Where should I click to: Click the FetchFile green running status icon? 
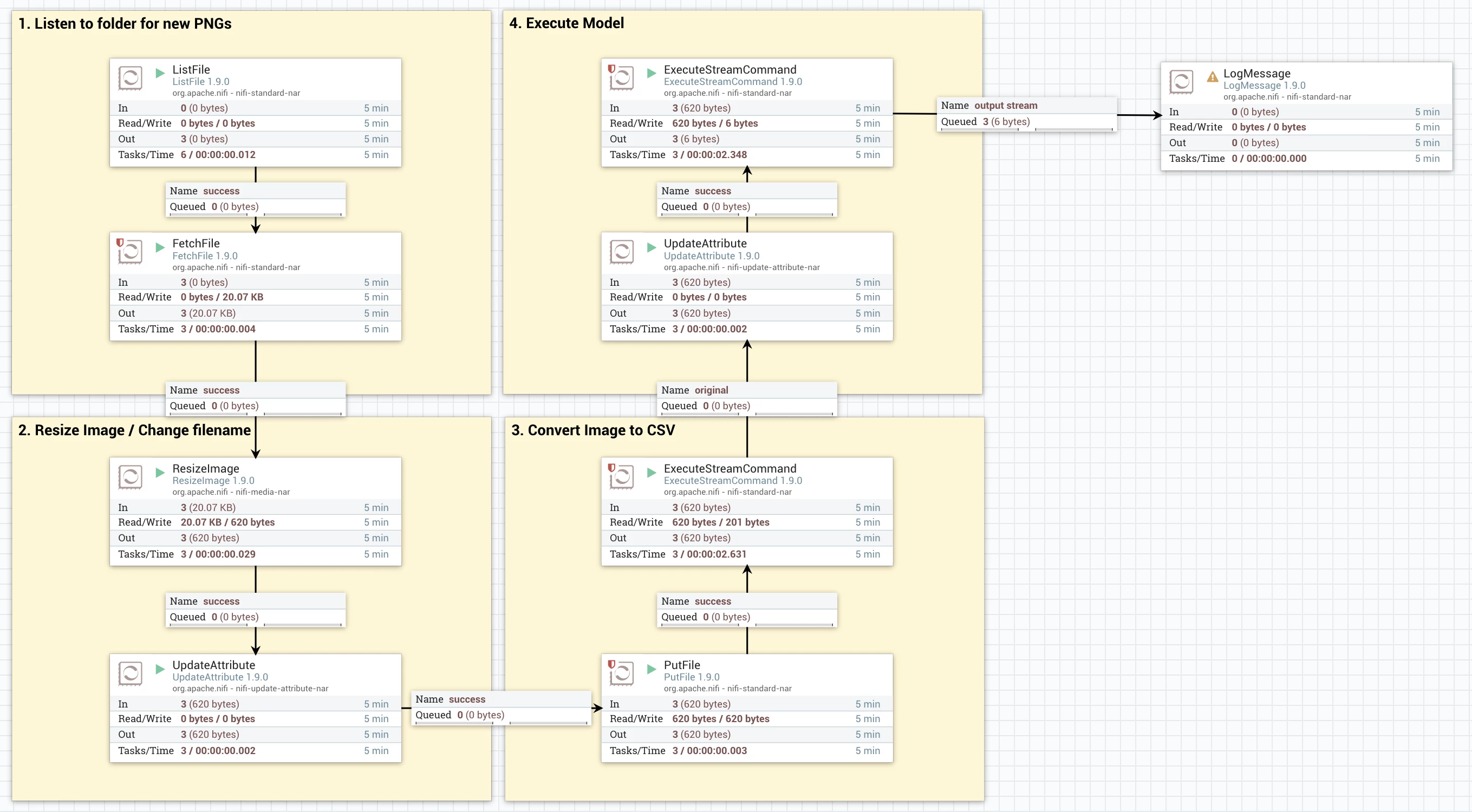[x=160, y=247]
